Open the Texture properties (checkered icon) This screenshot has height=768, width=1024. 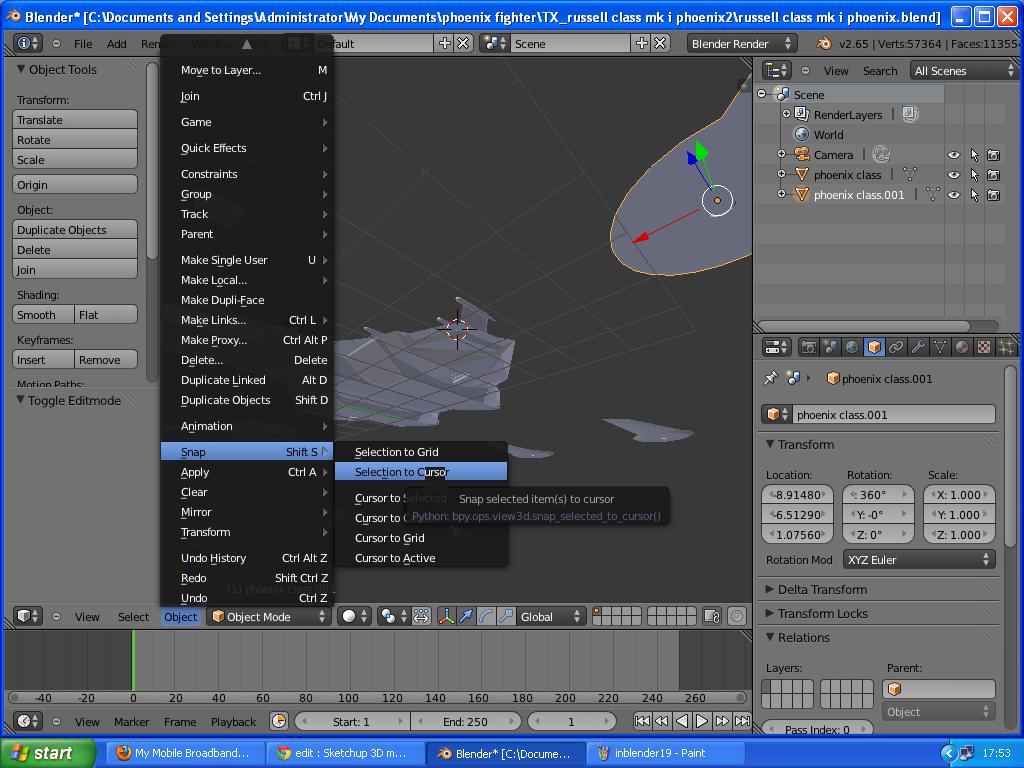982,346
